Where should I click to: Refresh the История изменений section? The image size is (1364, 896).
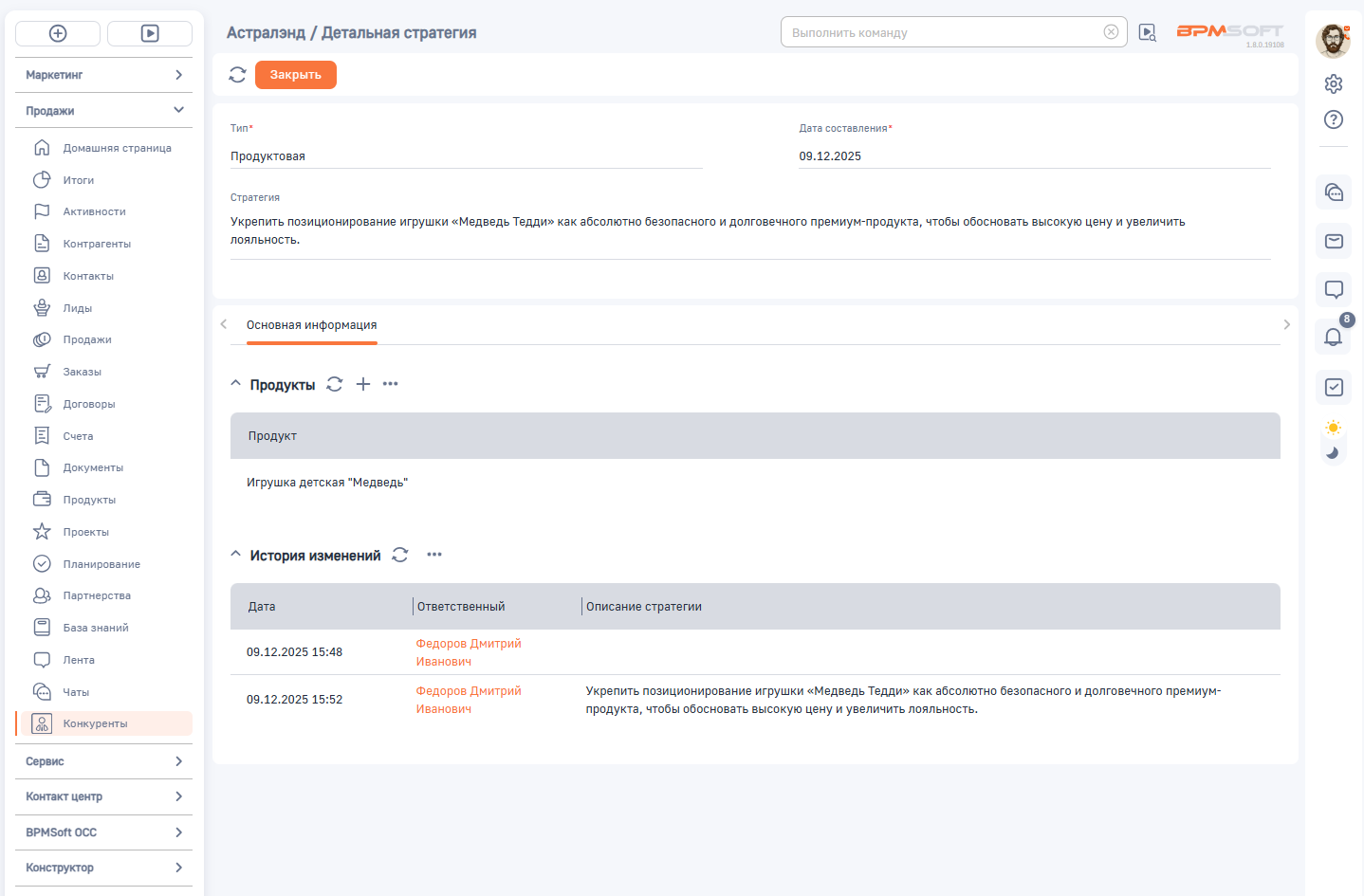pyautogui.click(x=400, y=555)
